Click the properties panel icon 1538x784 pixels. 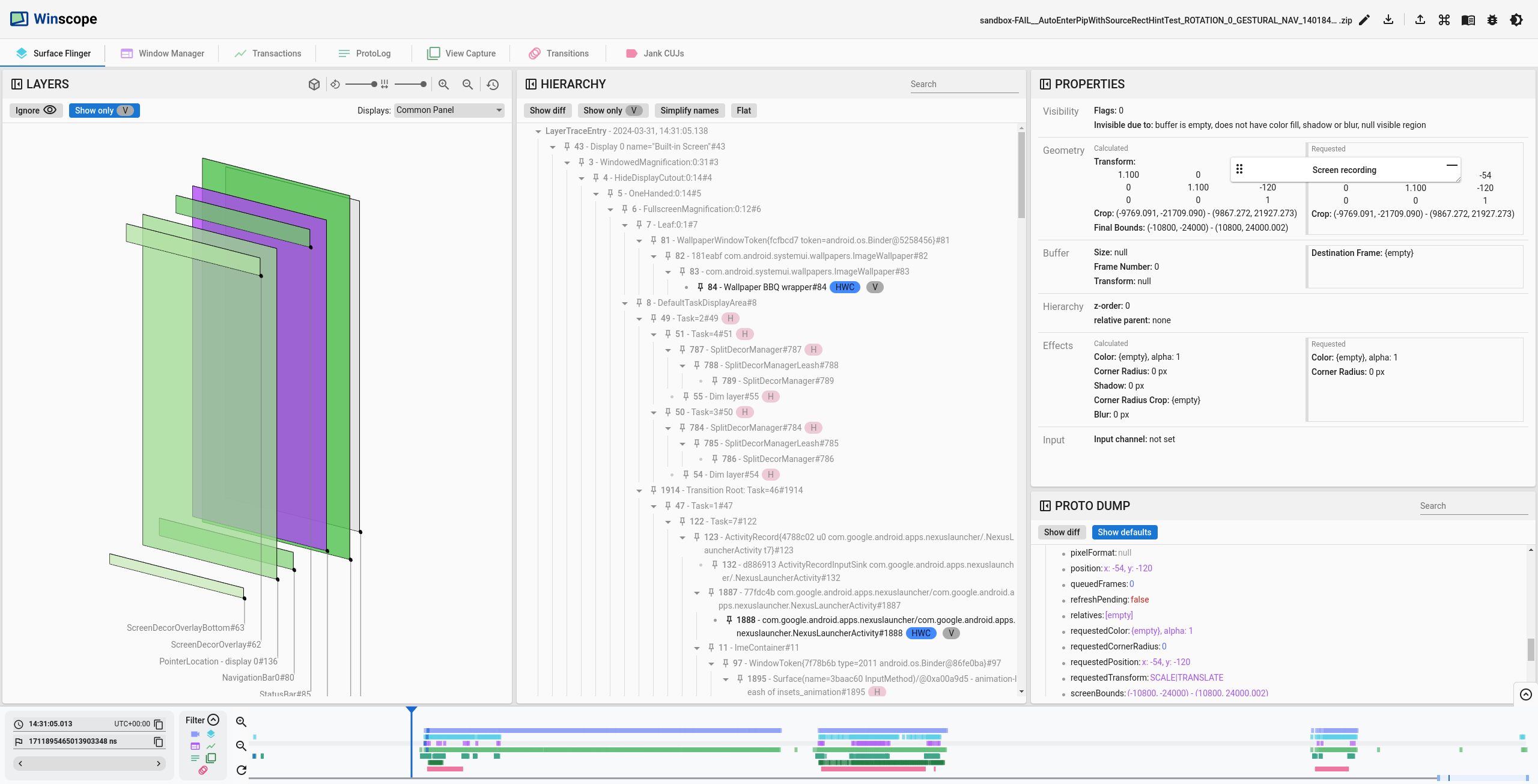[1044, 85]
